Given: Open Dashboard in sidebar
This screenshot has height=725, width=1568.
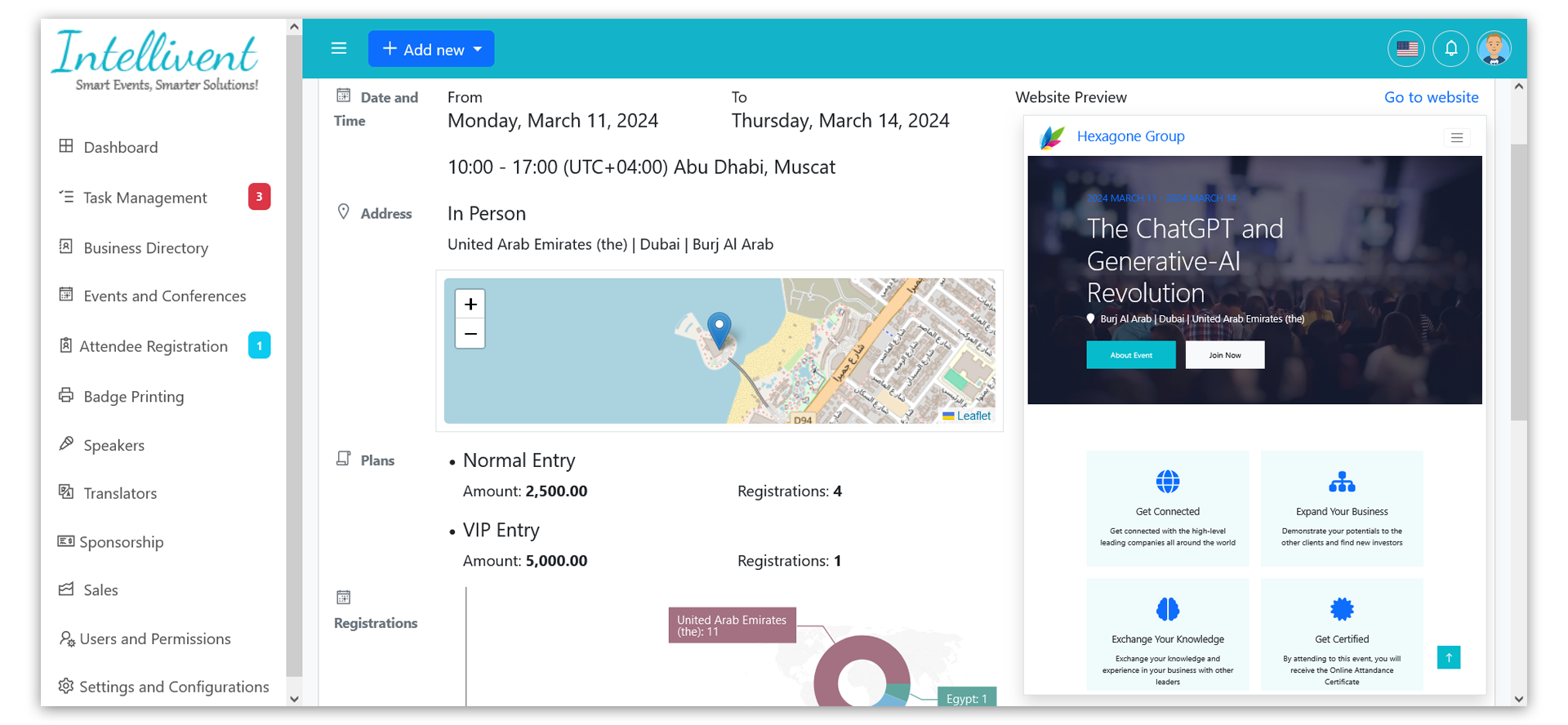Looking at the screenshot, I should pos(120,148).
